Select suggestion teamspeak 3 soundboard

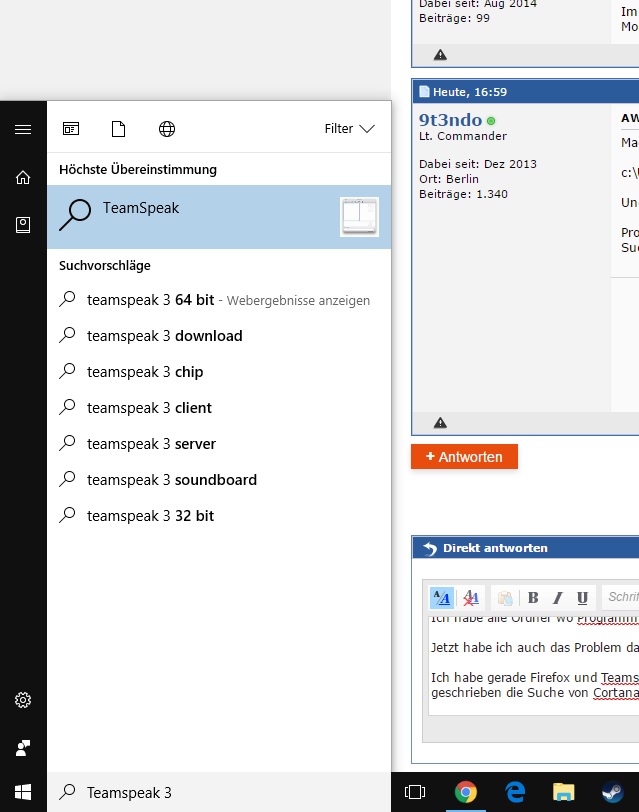[x=219, y=480]
